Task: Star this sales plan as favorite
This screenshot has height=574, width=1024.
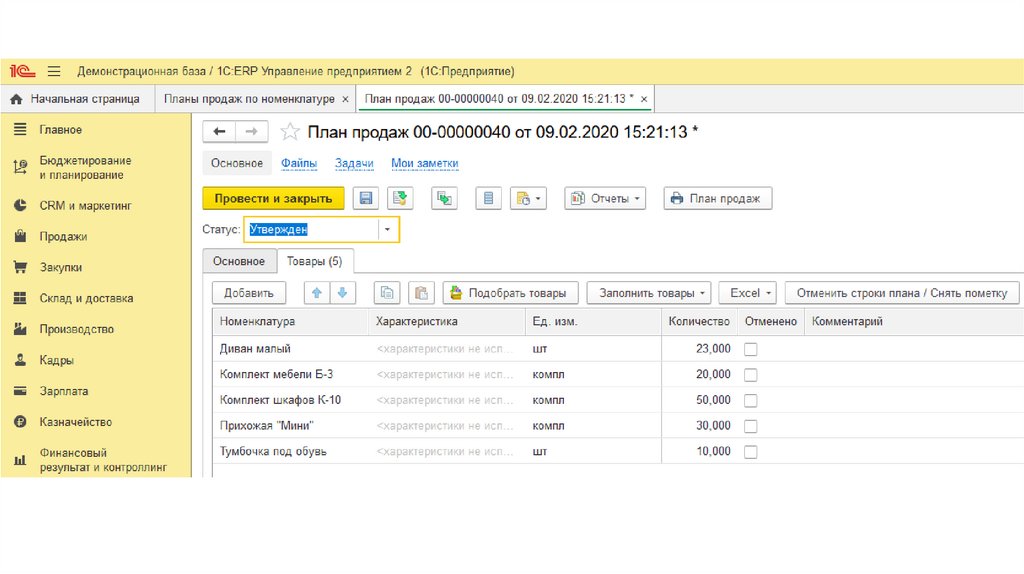Action: (290, 132)
